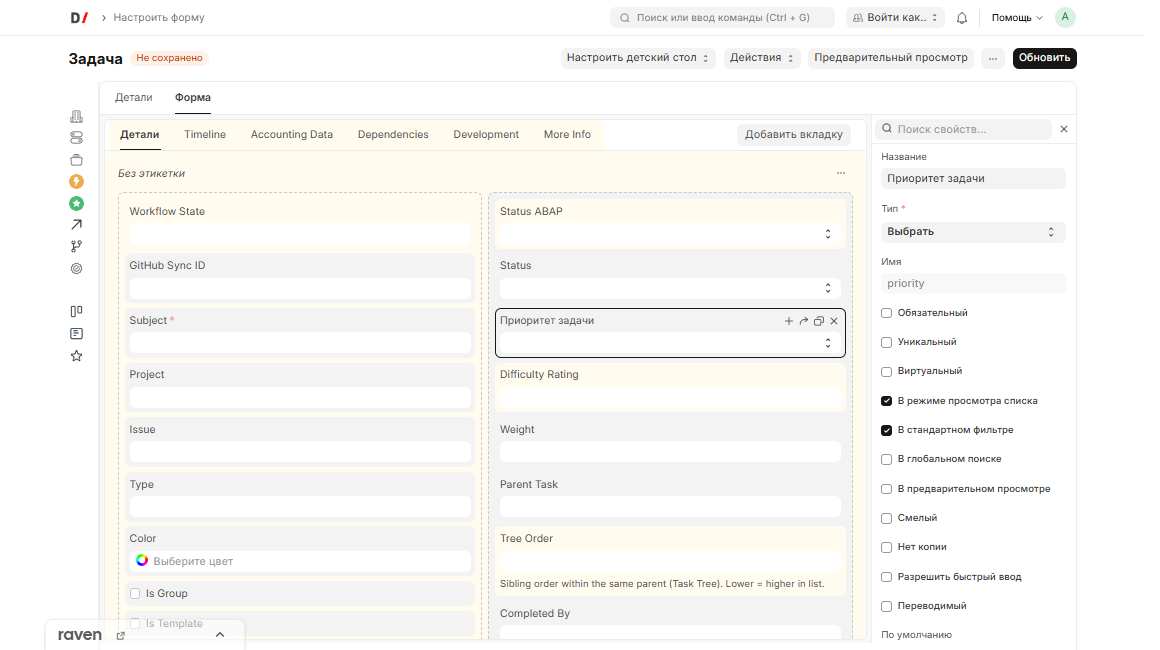The width and height of the screenshot is (1160, 650).
Task: Open the Status ABAP select field
Action: [x=670, y=234]
